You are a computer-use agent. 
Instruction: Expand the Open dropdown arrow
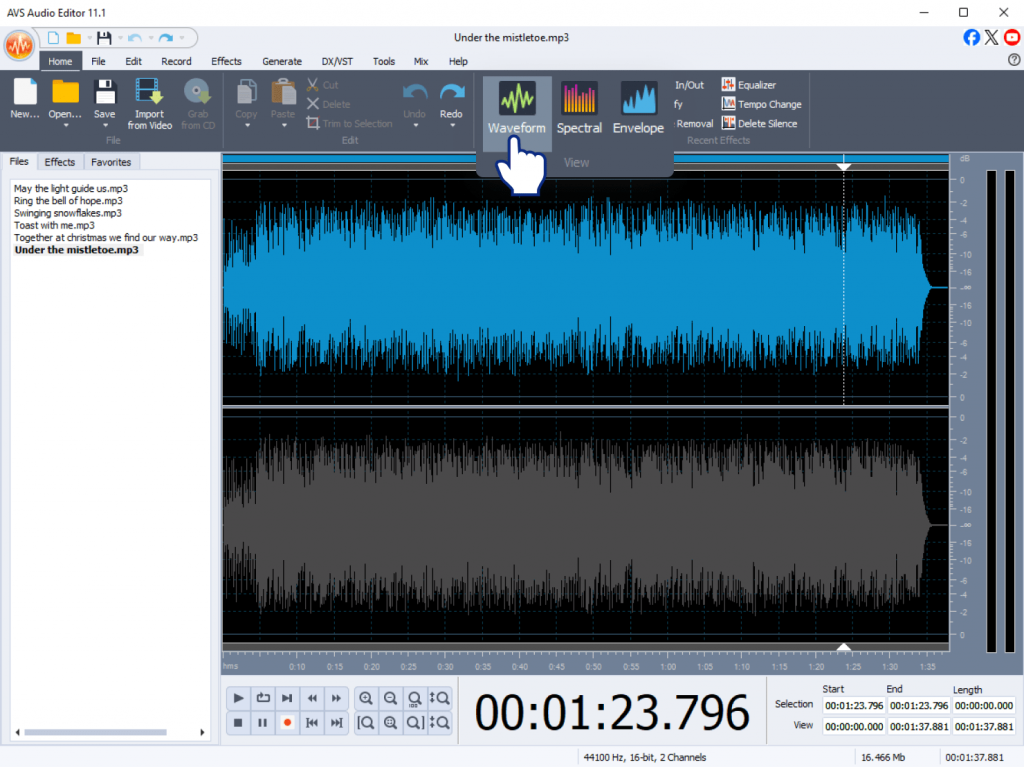coord(65,127)
